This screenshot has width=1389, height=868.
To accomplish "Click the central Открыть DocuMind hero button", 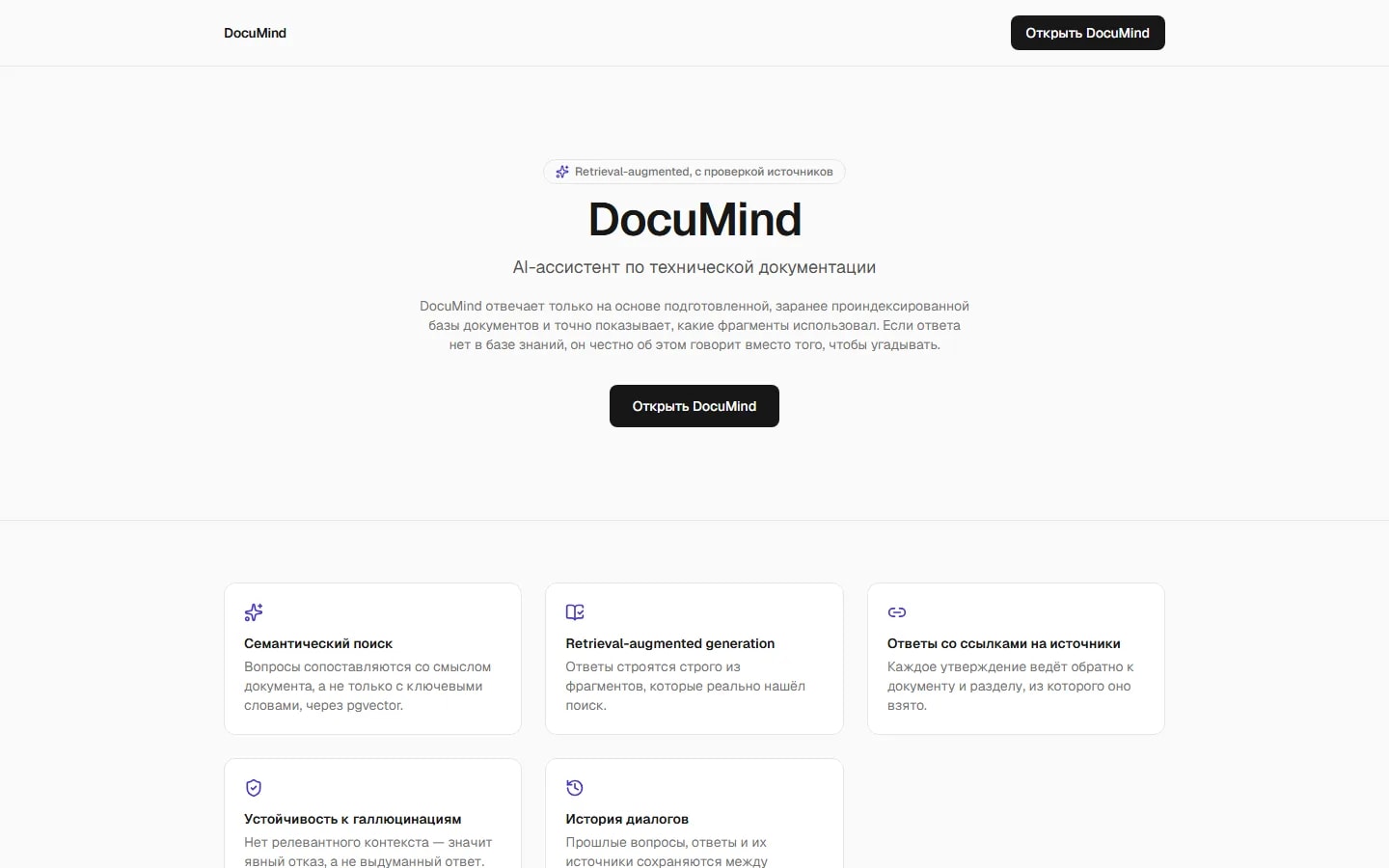I will pyautogui.click(x=694, y=406).
